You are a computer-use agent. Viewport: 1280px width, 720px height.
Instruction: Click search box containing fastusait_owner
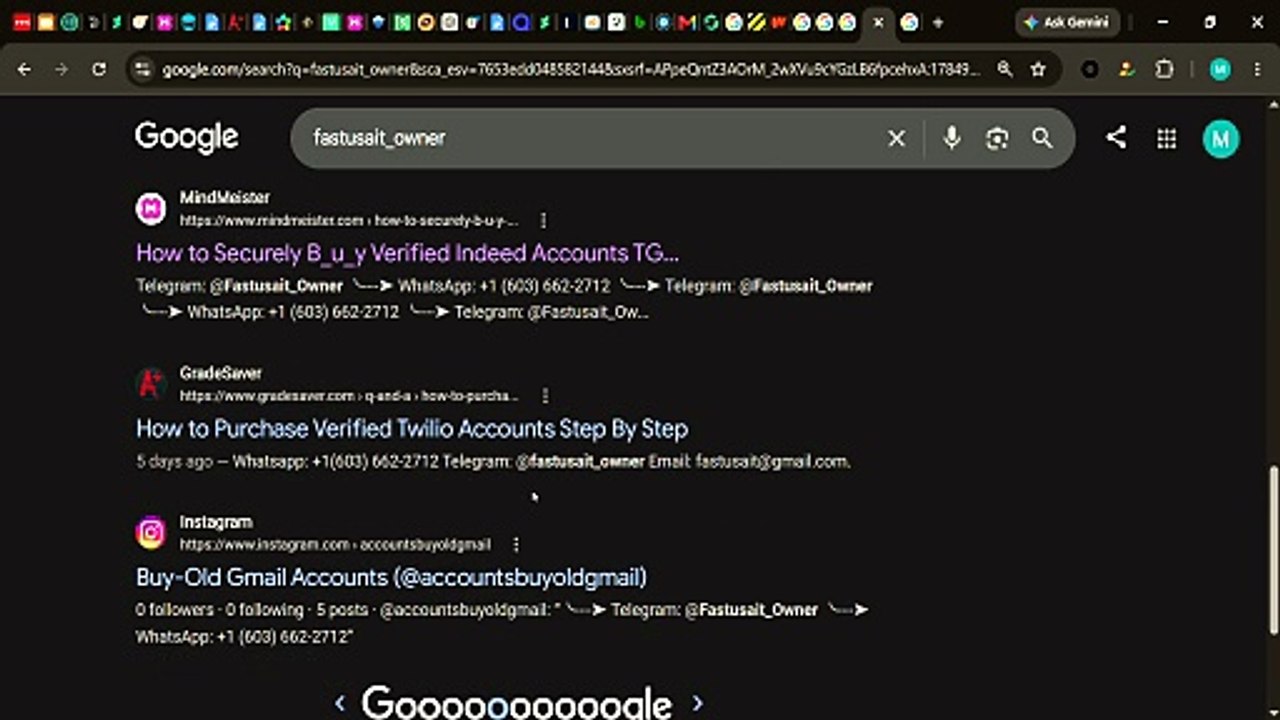pos(590,138)
